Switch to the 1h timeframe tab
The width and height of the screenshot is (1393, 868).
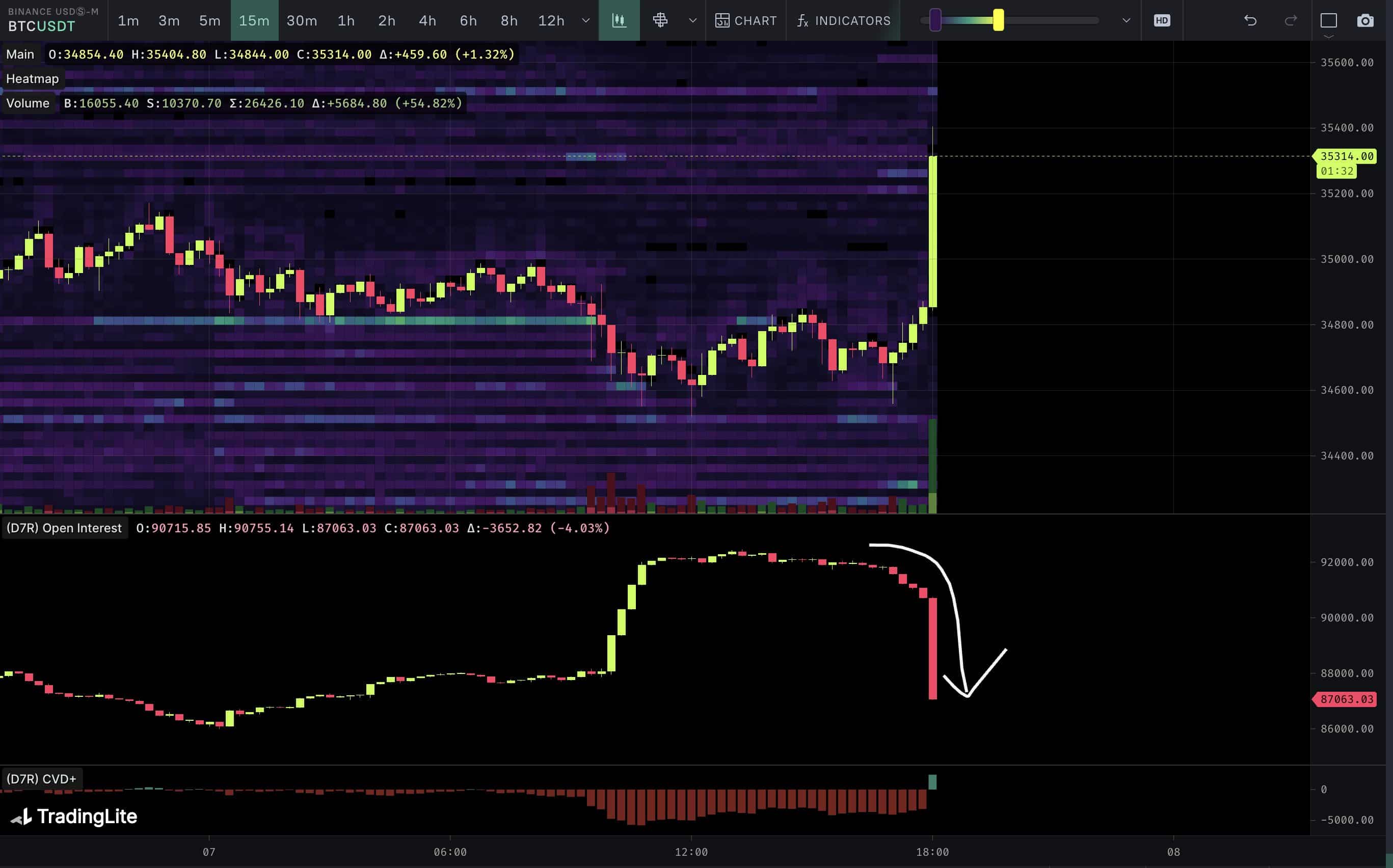345,20
